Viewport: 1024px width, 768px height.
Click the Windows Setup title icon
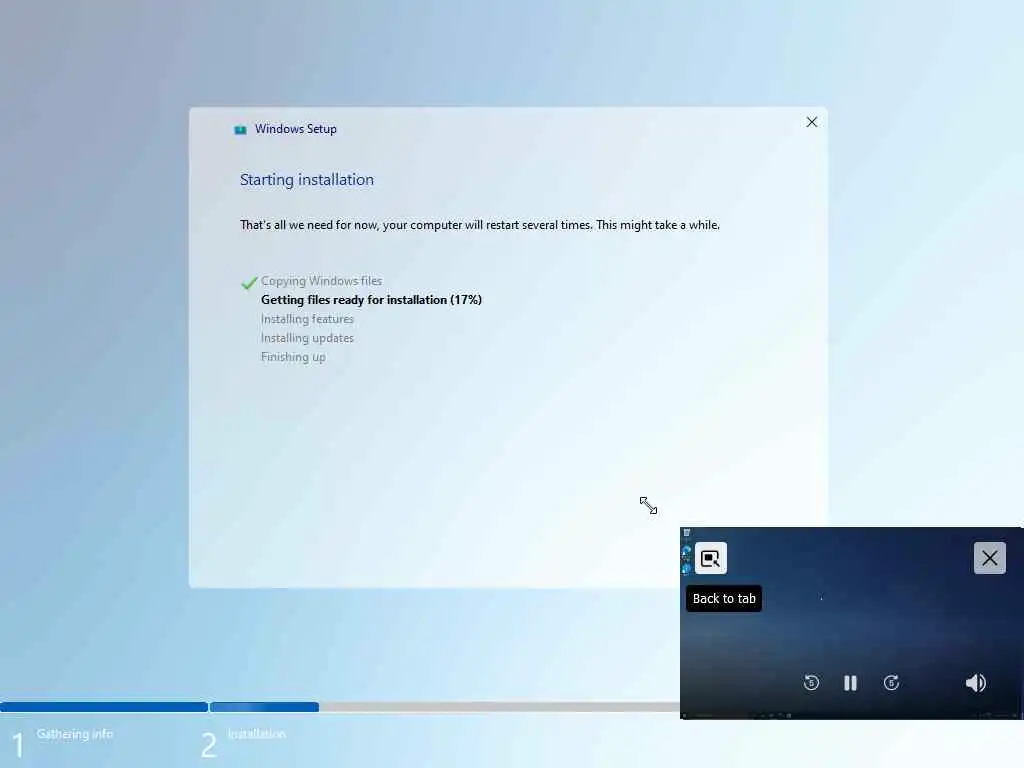[x=240, y=130]
